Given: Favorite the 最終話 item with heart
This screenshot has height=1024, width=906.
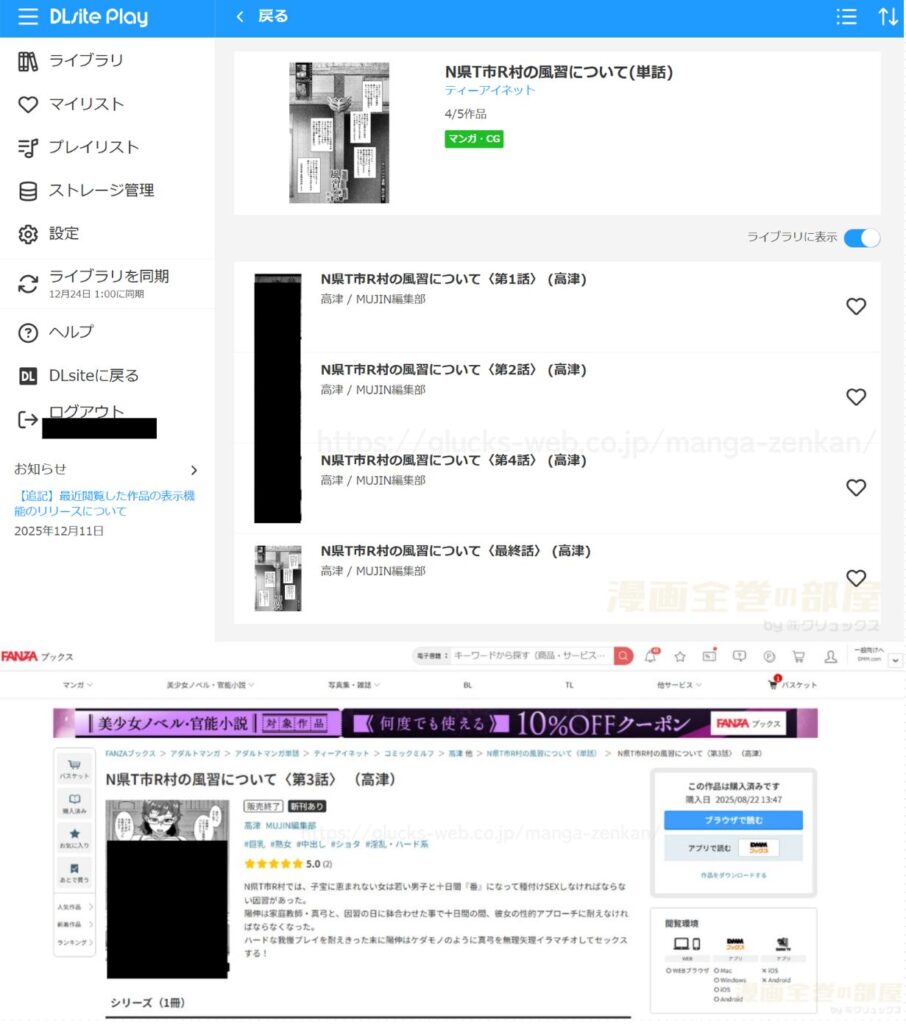Looking at the screenshot, I should pyautogui.click(x=855, y=578).
